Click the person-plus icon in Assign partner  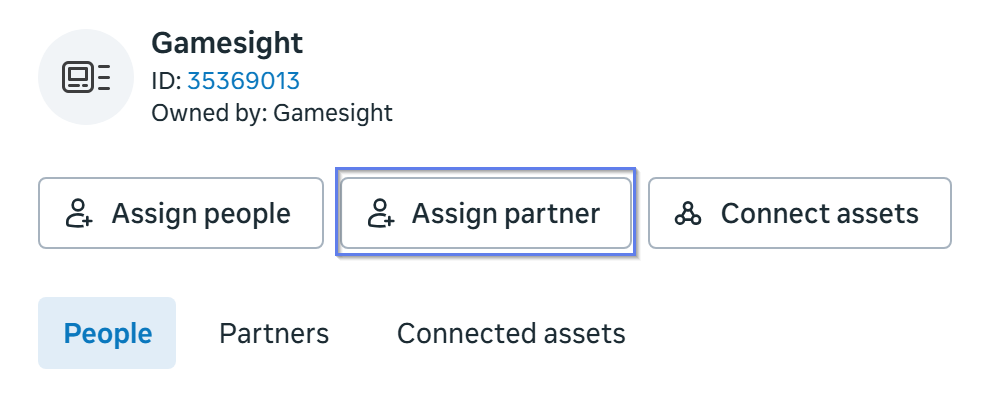381,213
